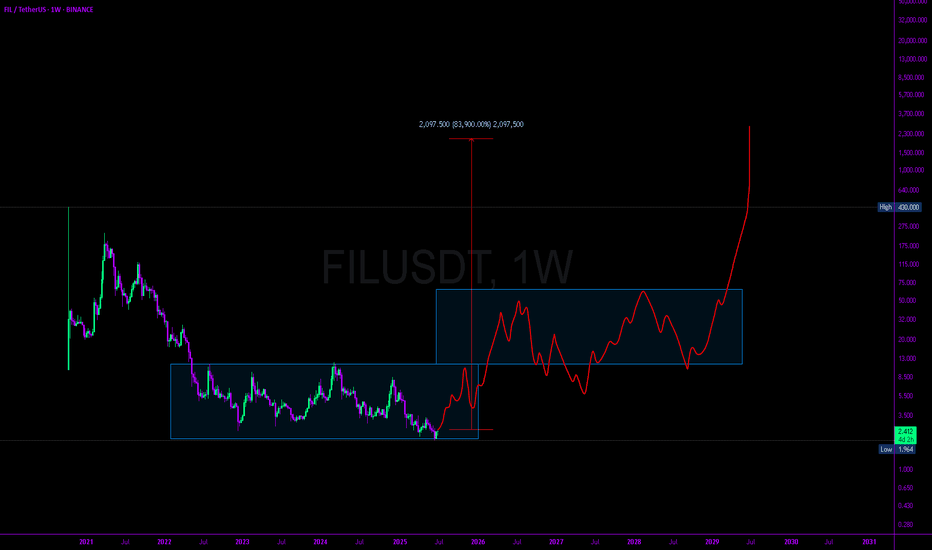Click the 275.000 price axis label

(909, 227)
